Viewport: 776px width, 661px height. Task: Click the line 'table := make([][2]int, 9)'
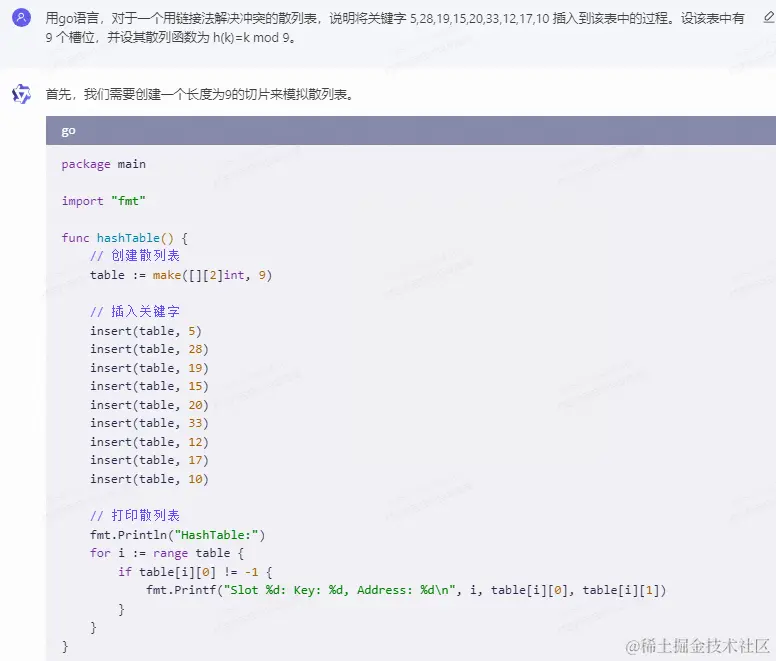coord(181,275)
